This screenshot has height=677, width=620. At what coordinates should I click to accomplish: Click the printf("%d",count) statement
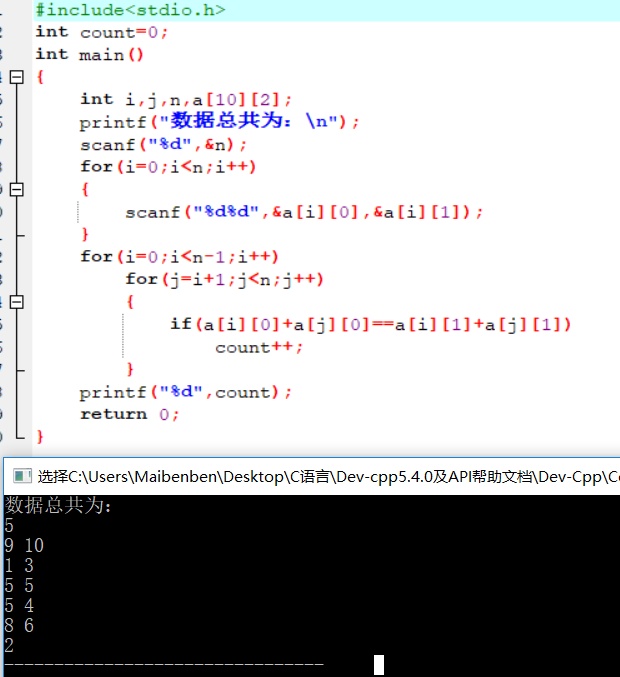tap(186, 392)
